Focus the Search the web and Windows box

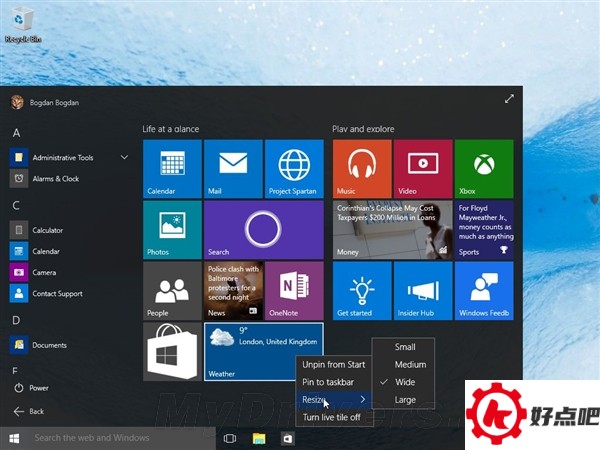[x=122, y=438]
